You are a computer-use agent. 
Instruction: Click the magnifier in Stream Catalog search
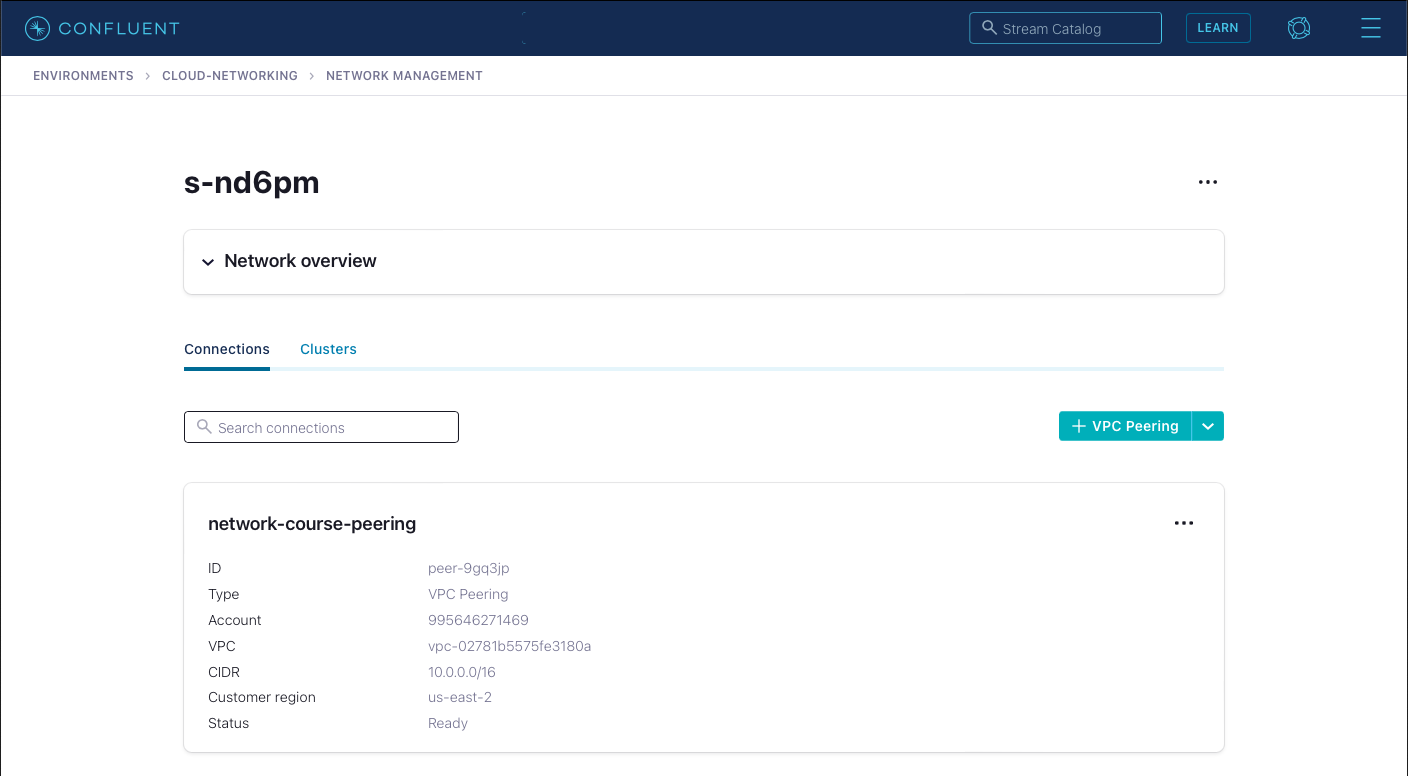[989, 28]
